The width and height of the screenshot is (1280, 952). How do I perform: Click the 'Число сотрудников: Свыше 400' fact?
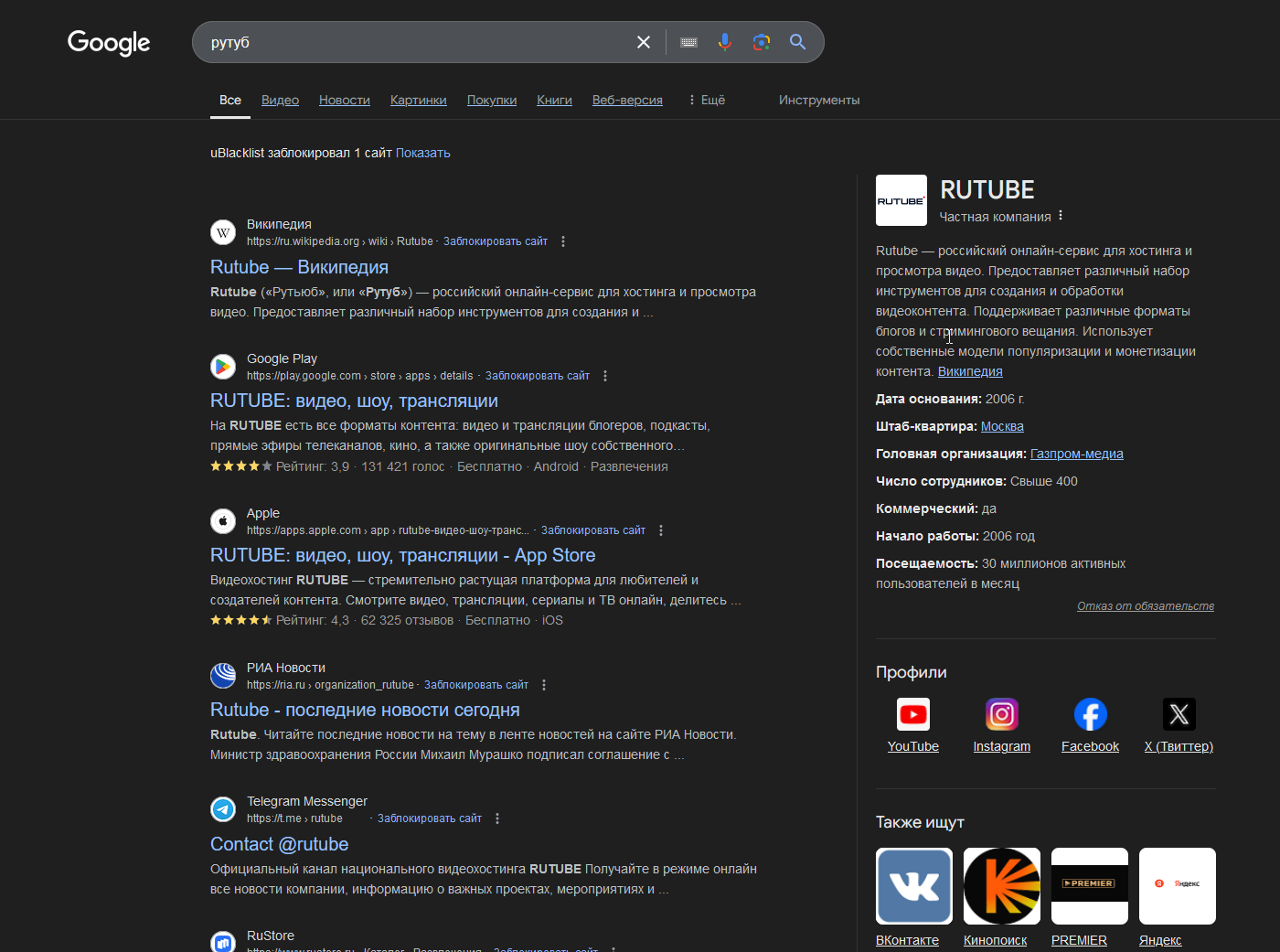tap(976, 481)
